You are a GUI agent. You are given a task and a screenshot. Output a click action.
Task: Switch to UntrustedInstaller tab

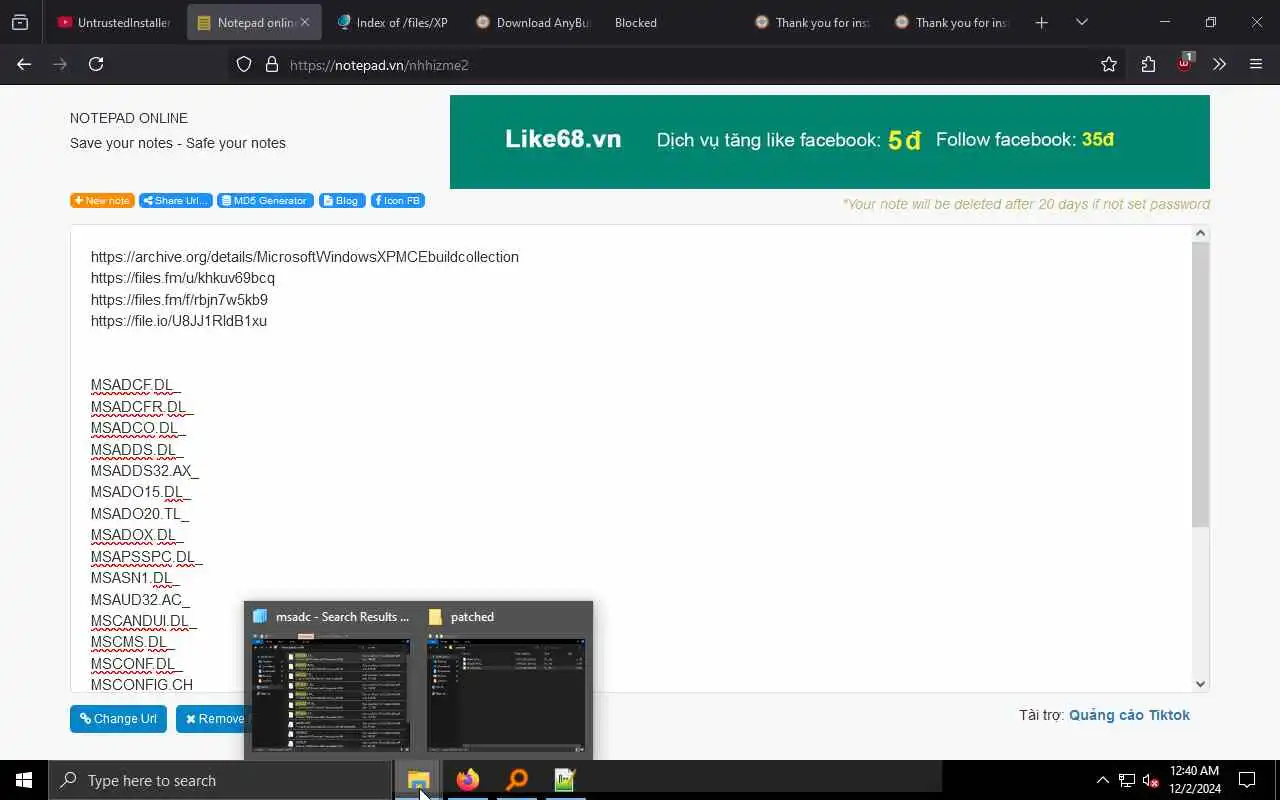point(115,22)
